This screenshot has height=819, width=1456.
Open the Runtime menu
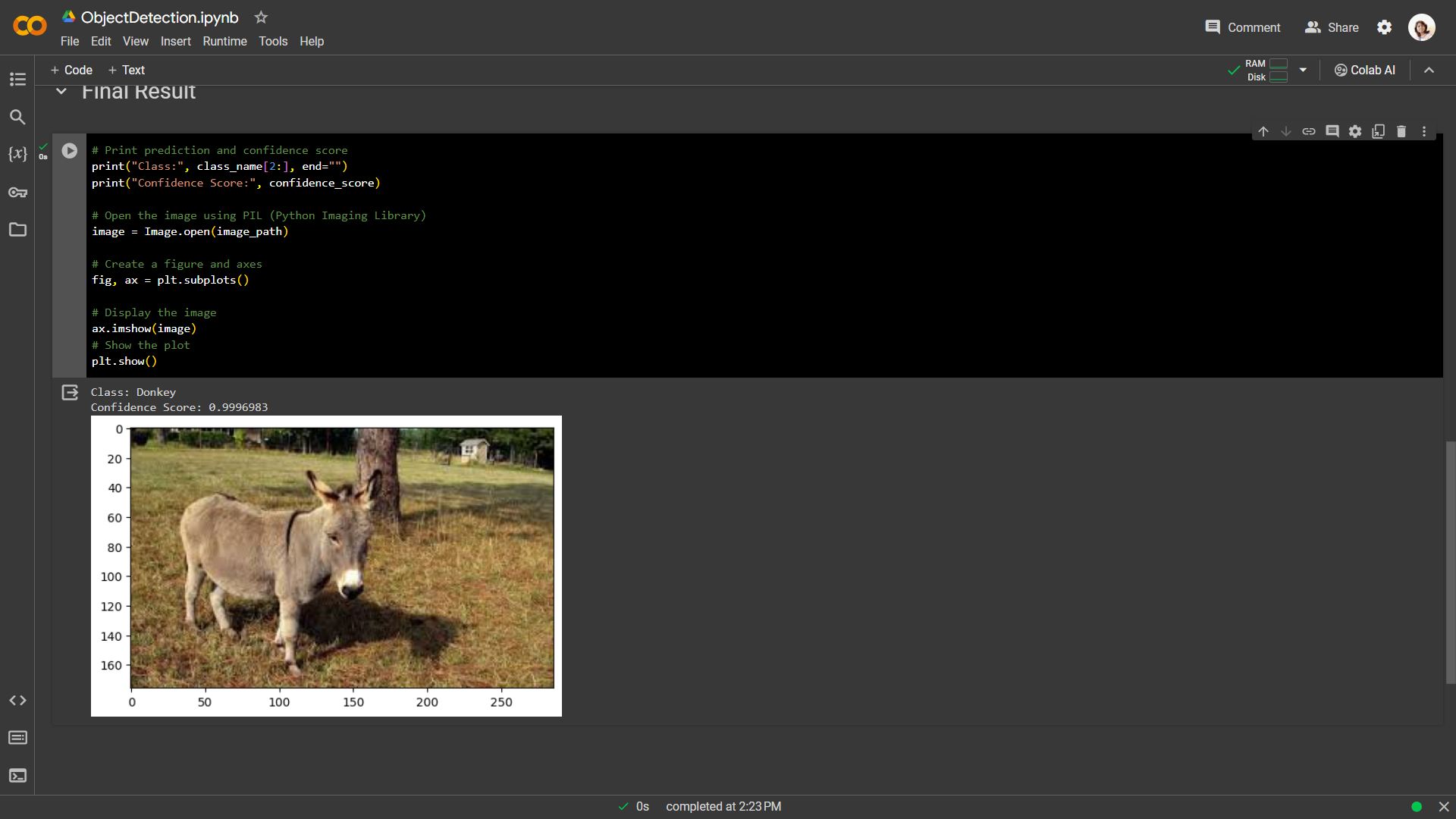click(224, 41)
